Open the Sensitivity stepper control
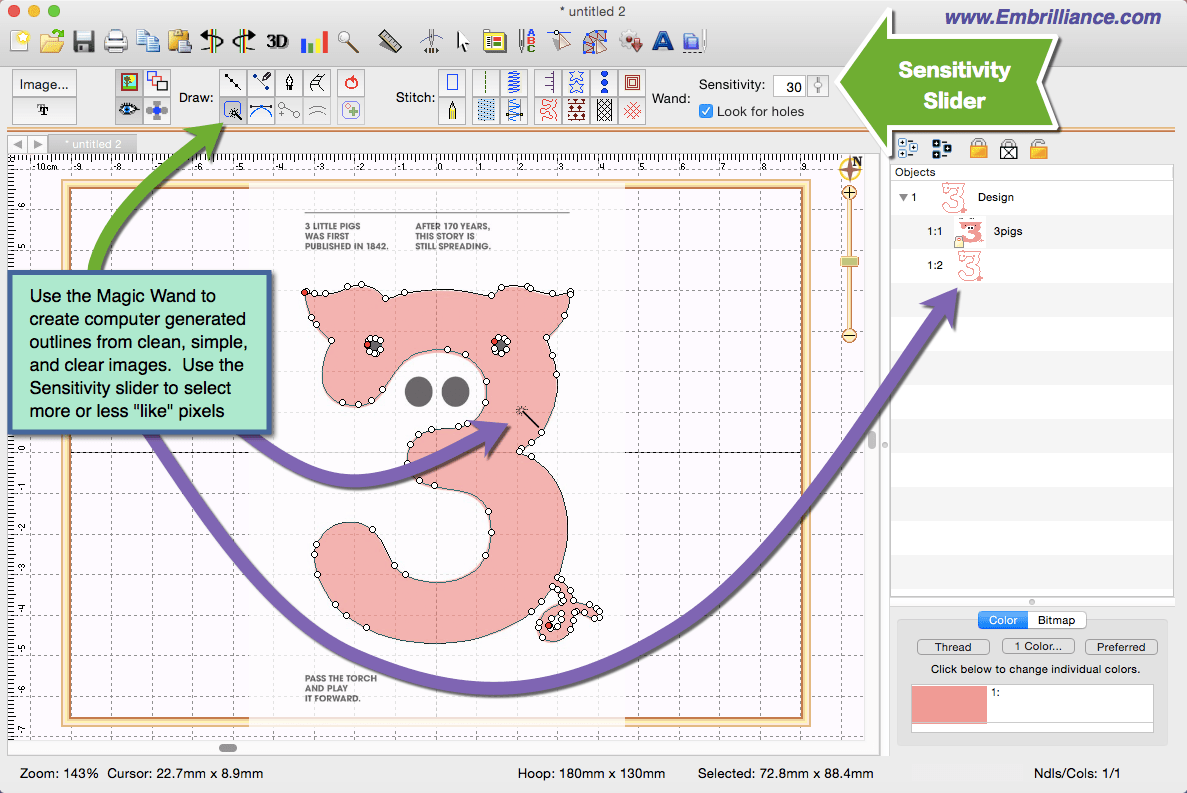Image resolution: width=1187 pixels, height=793 pixels. (x=818, y=86)
